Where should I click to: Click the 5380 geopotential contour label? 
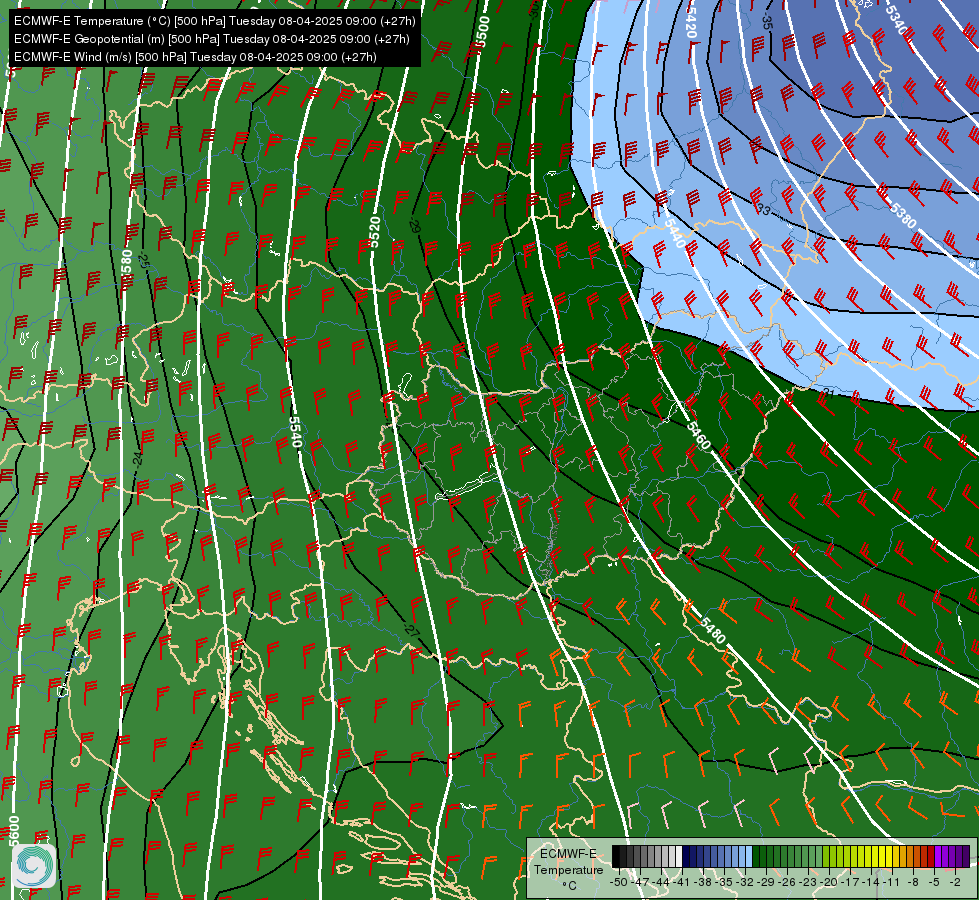click(x=903, y=215)
